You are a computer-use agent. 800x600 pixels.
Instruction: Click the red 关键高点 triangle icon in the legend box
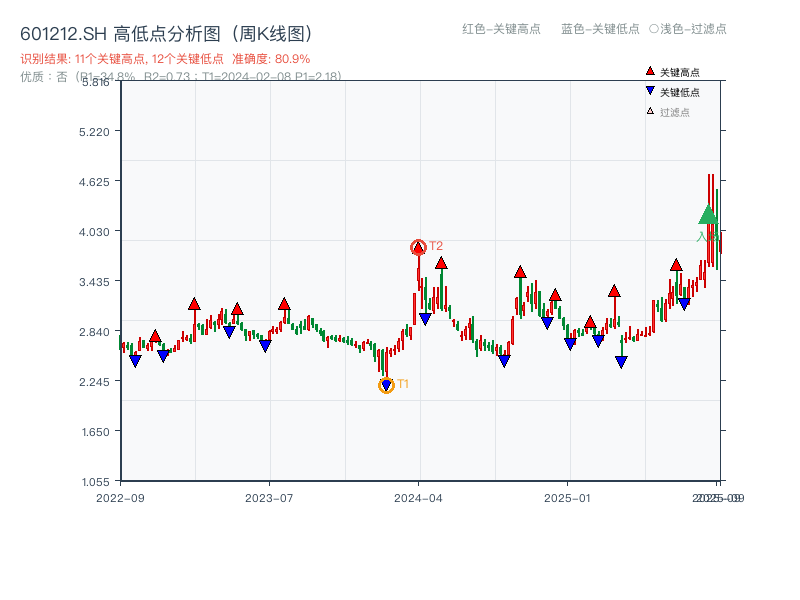coord(648,71)
